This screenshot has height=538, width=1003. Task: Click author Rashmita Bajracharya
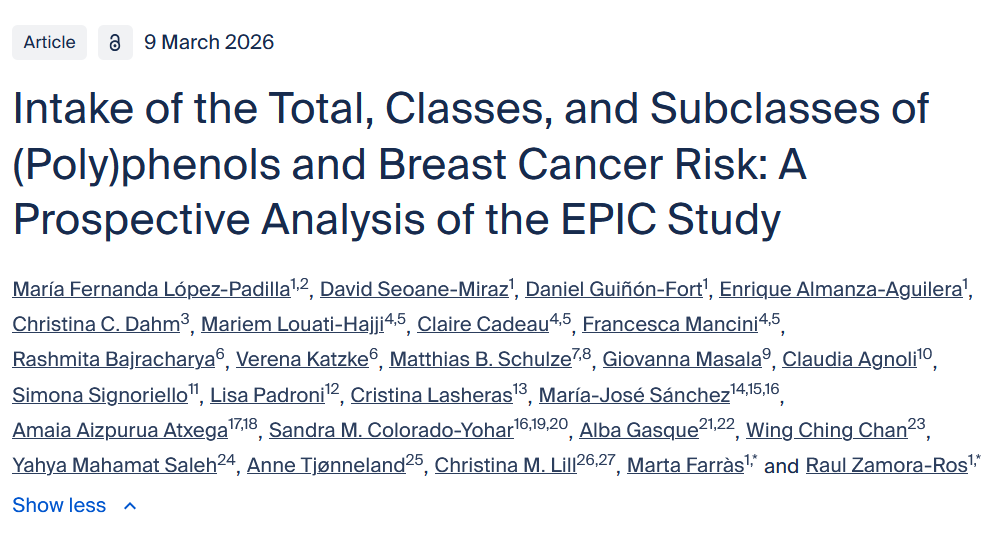[113, 360]
